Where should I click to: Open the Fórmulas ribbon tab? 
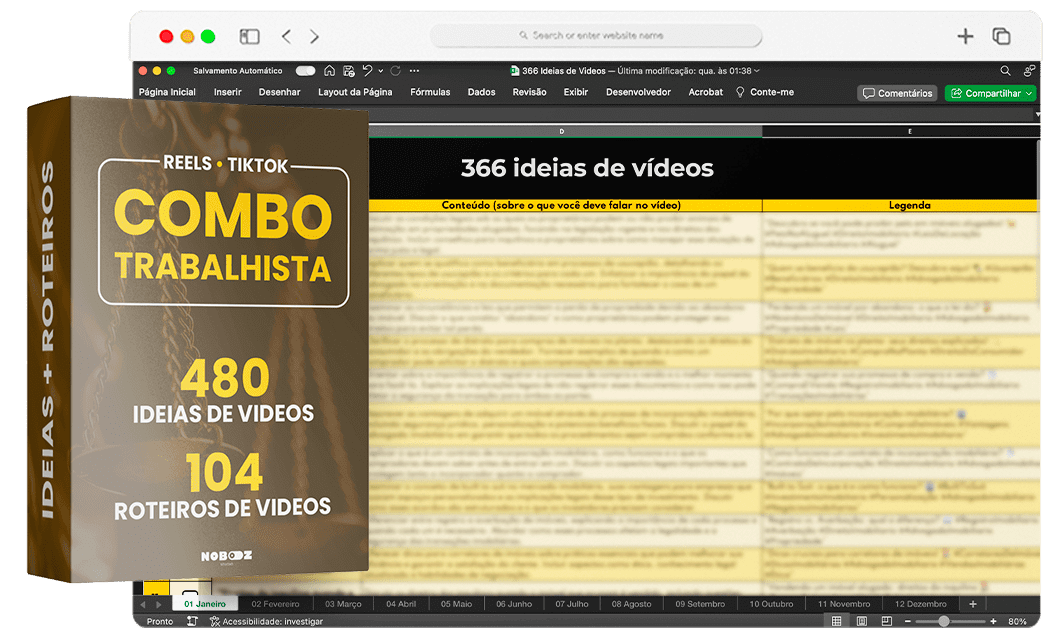tap(430, 92)
